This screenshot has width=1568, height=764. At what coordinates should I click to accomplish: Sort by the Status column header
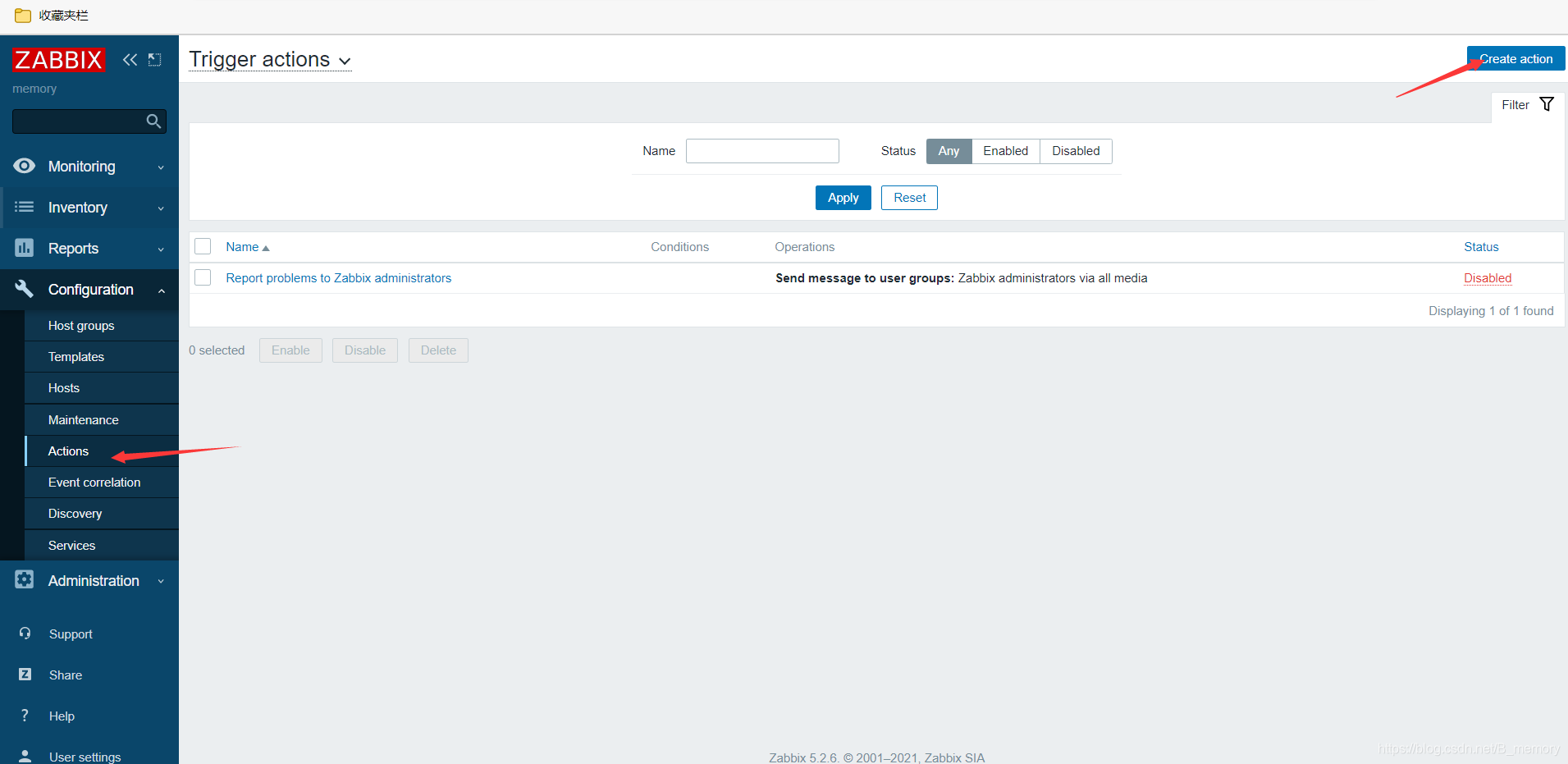[1481, 247]
